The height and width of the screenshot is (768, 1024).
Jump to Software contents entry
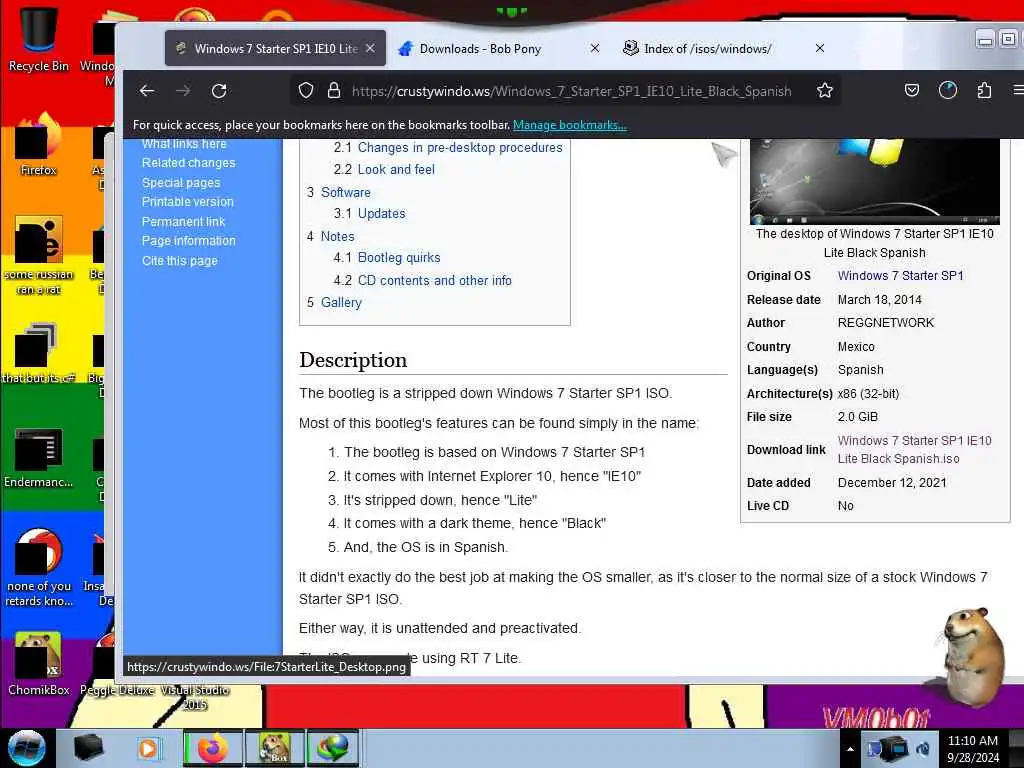[x=345, y=192]
